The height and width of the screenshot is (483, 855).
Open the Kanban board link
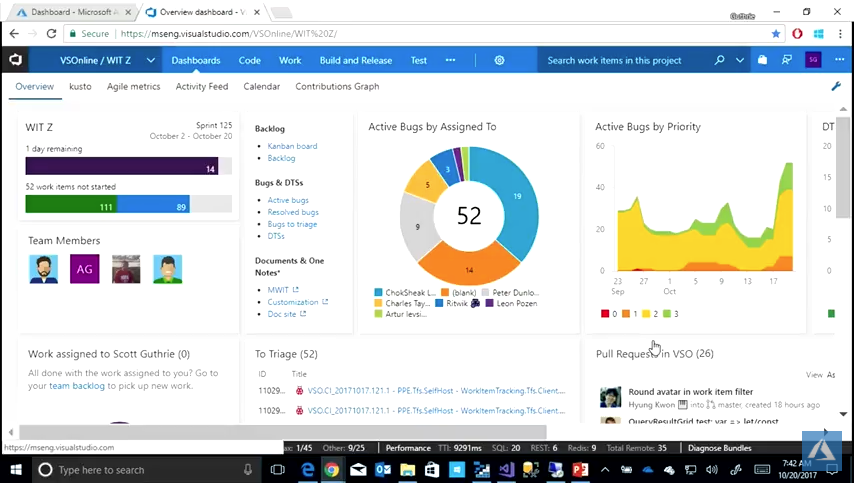point(292,146)
